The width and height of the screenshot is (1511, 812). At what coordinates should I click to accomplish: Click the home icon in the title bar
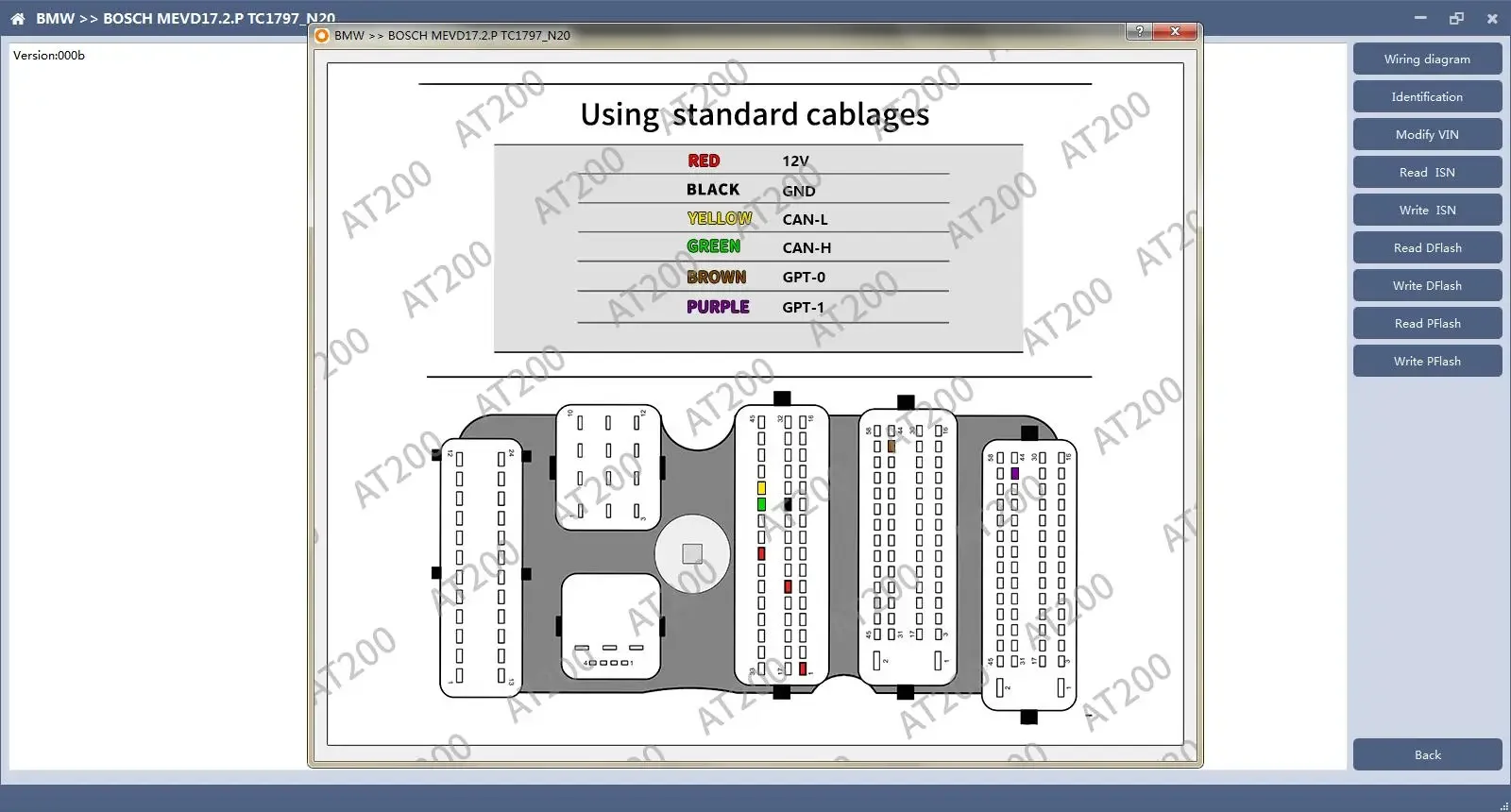pos(17,18)
